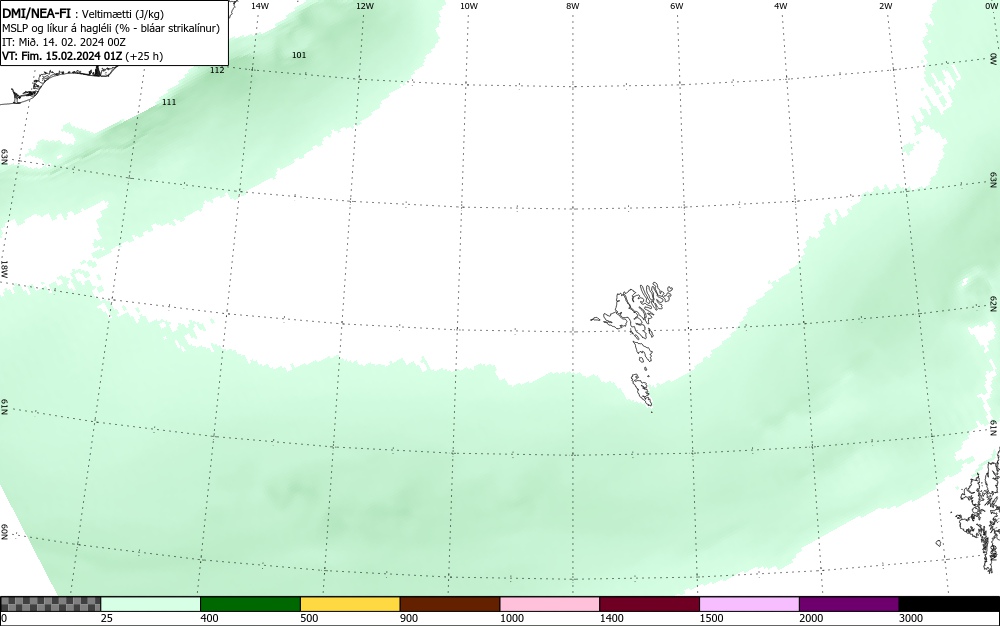Click the "6W" longitude label
Viewport: 1000px width, 626px height.
coord(677,6)
